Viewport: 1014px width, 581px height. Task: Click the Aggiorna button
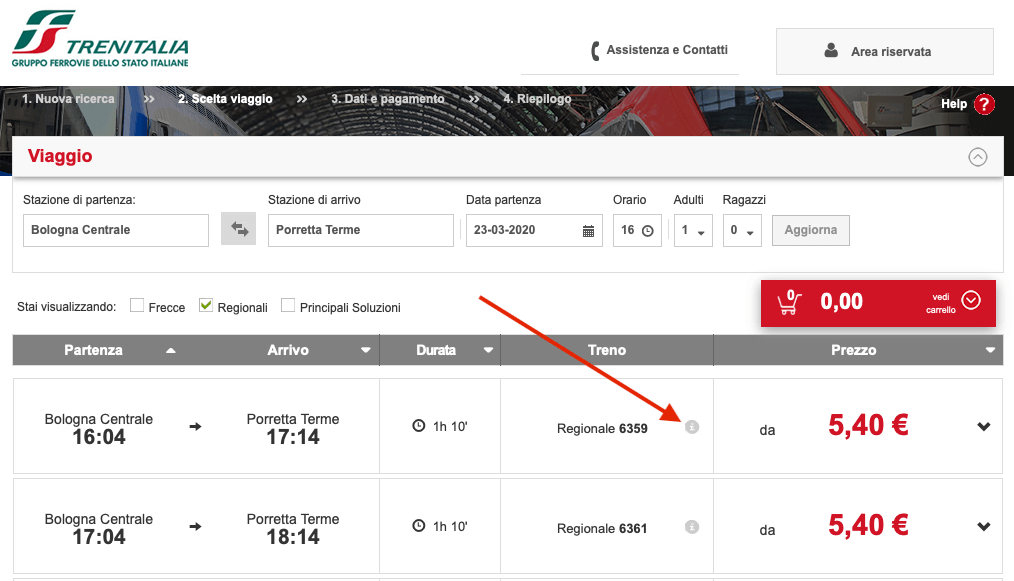coord(811,230)
